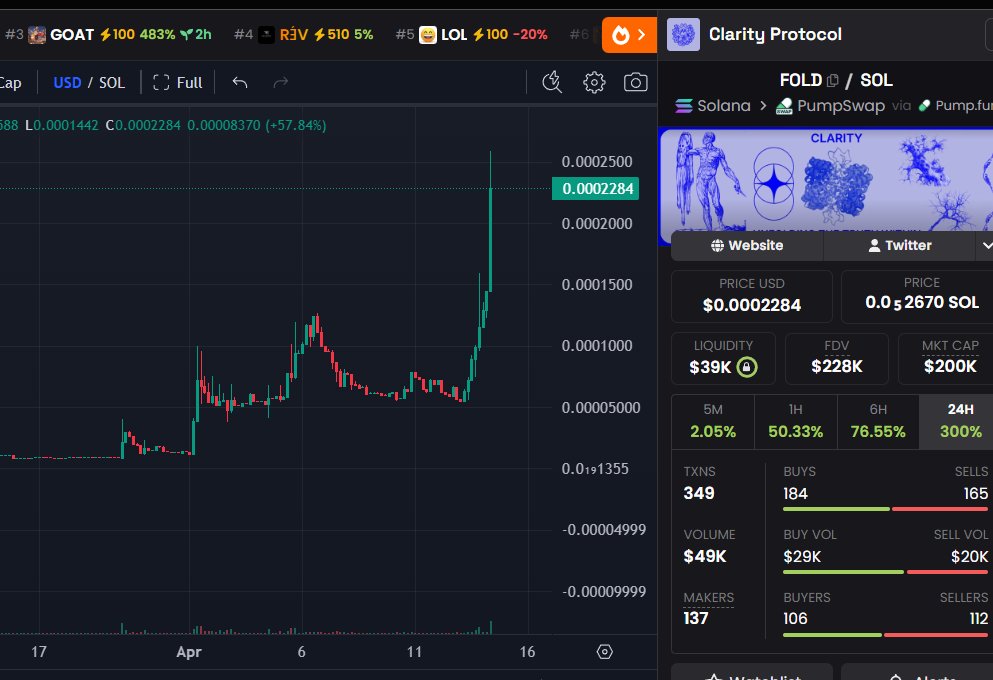Click the LOL token emoji icon
The image size is (993, 680).
pyautogui.click(x=428, y=35)
